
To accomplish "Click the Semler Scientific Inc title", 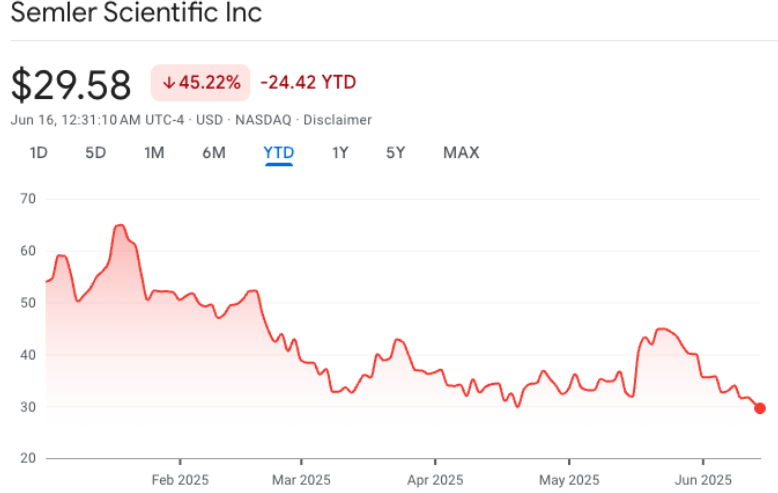I will coord(136,14).
